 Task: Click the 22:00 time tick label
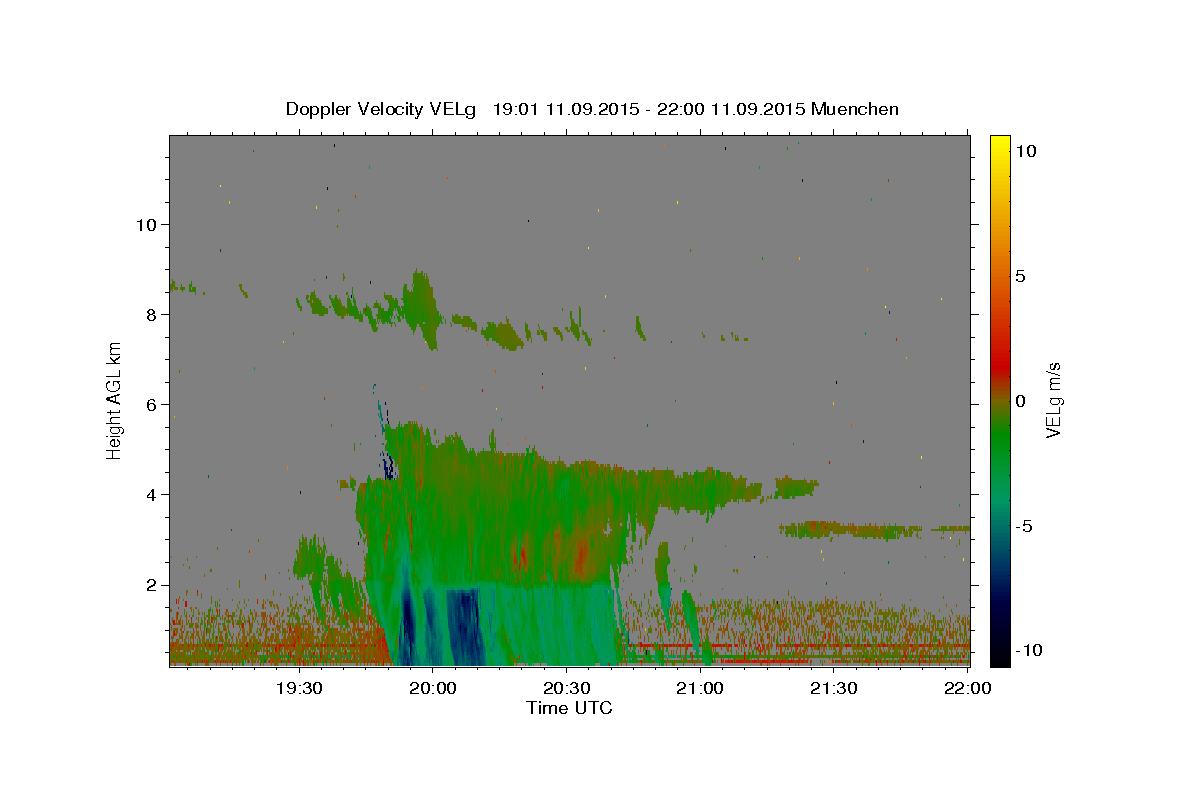968,689
